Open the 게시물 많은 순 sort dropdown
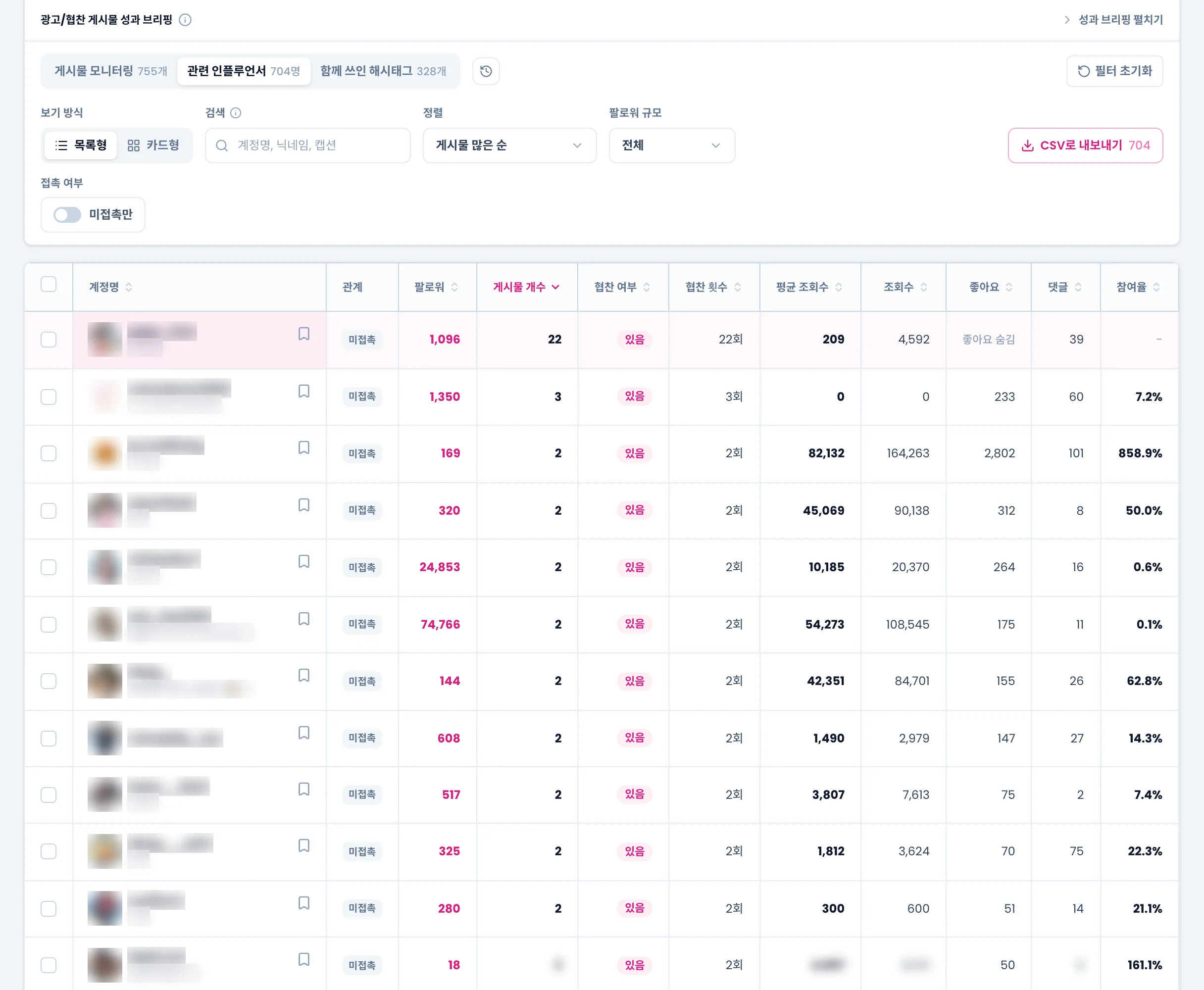 coord(509,146)
